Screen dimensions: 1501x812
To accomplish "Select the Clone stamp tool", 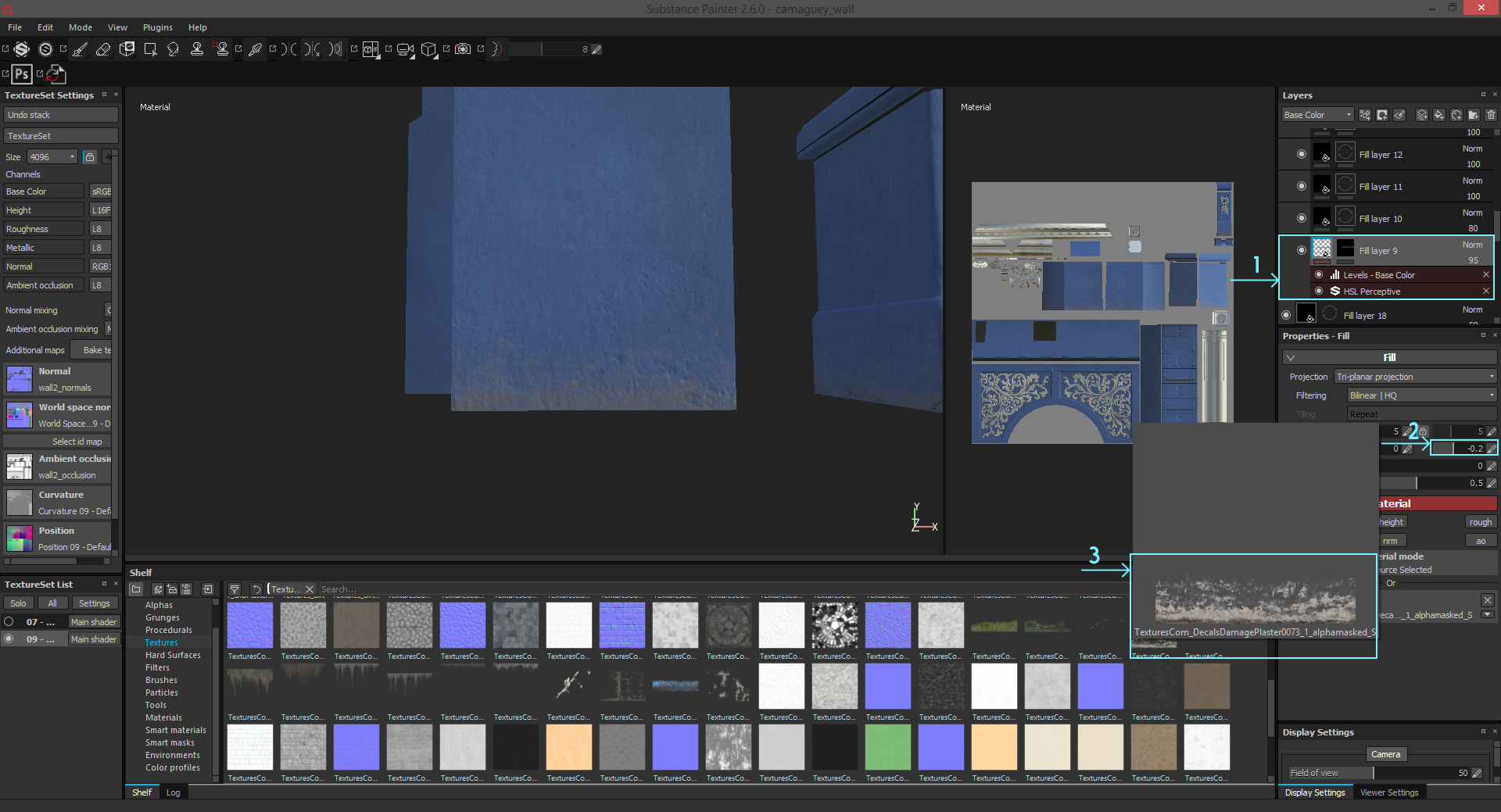I will coord(197,49).
